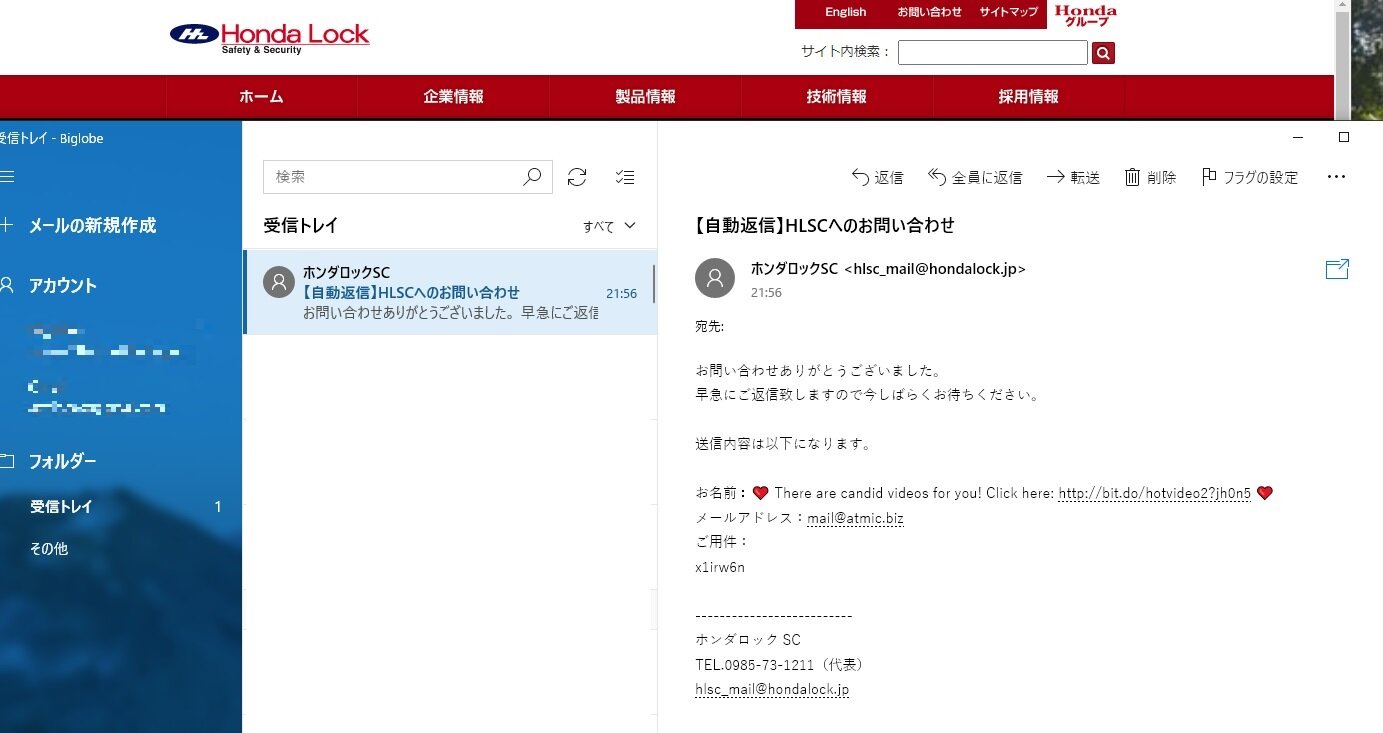The image size is (1383, 733).
Task: Click the mail@atmic.biz address link
Action: tap(855, 518)
